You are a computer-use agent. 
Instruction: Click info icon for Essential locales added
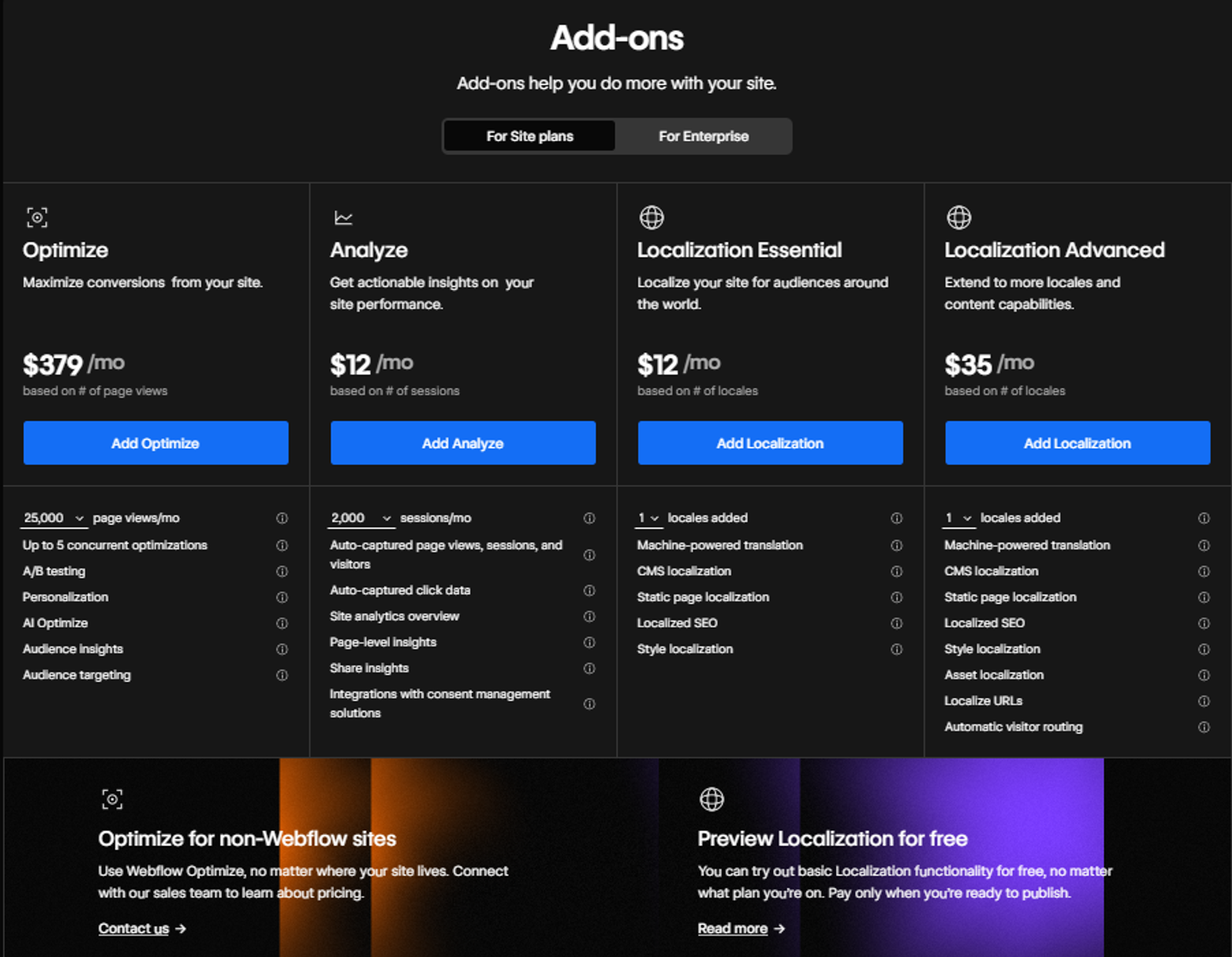[x=896, y=518]
